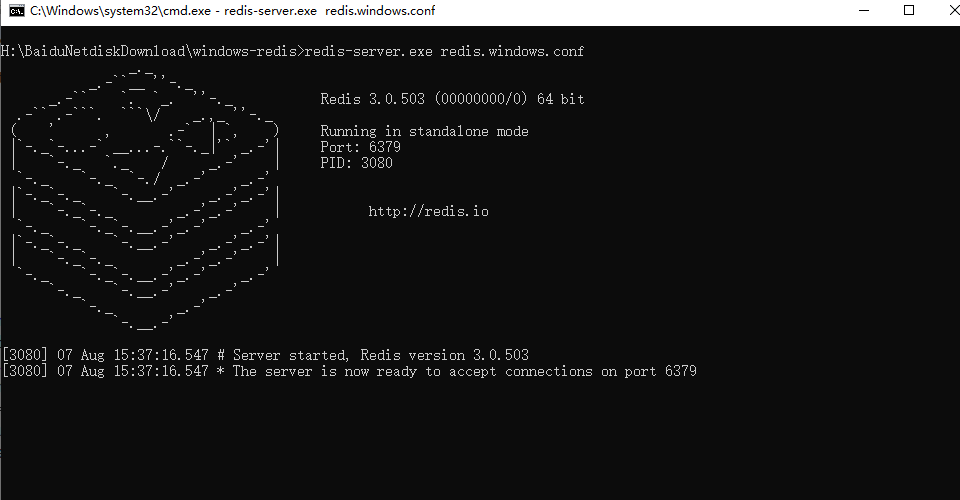Click the "Server started" log line

point(265,355)
